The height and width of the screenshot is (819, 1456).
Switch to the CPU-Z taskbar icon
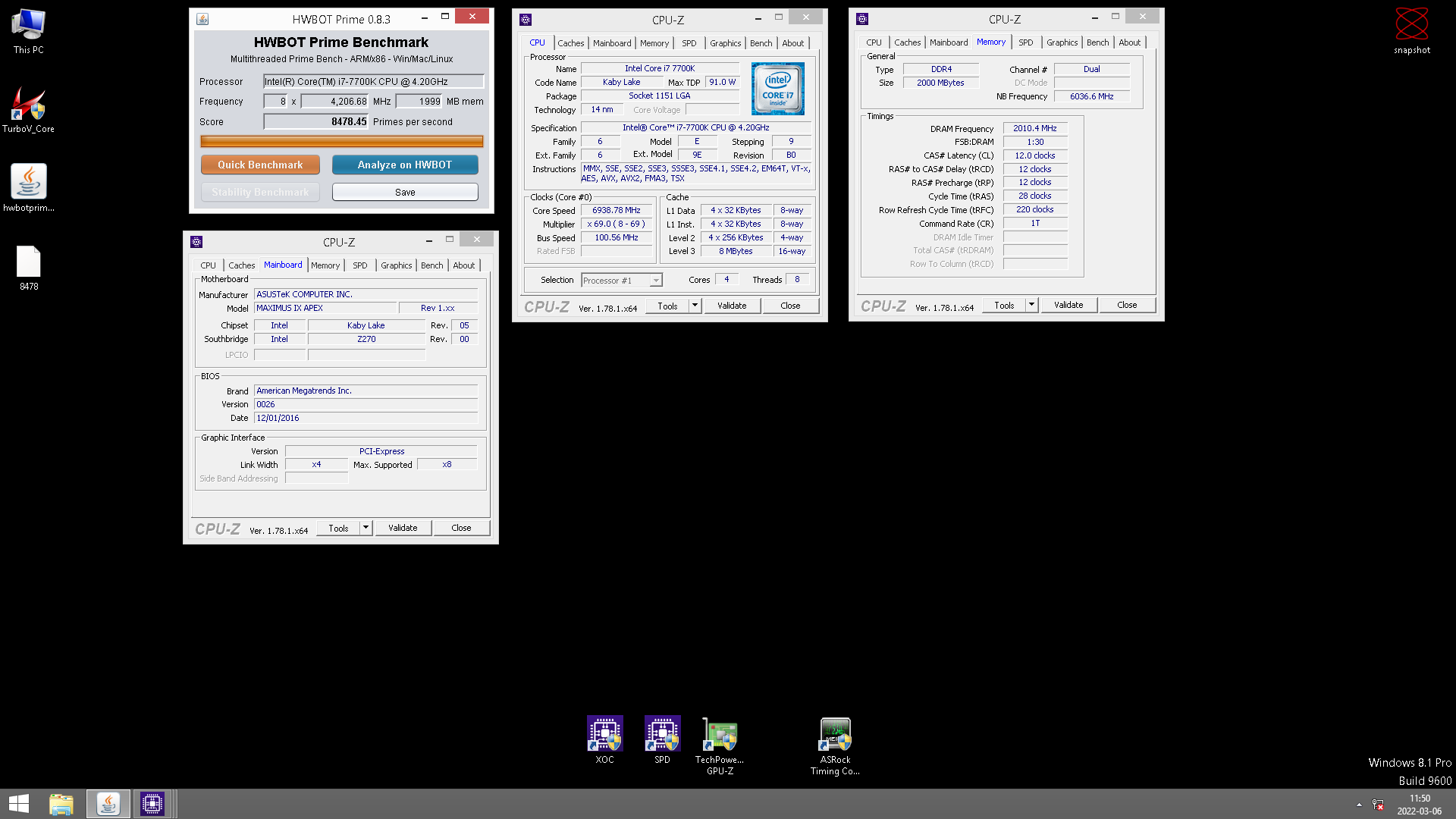click(152, 804)
